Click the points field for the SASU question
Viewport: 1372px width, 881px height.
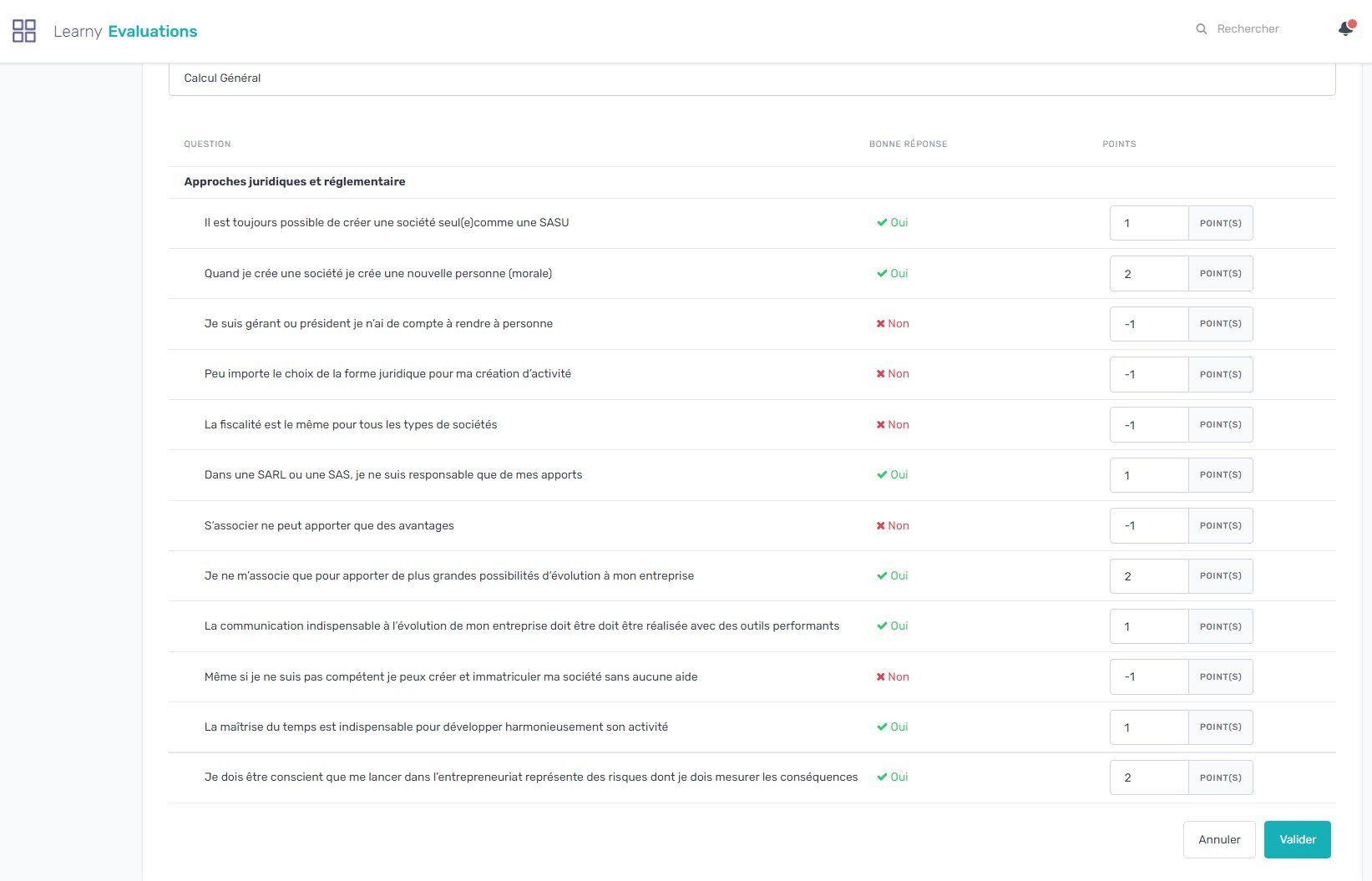click(1149, 224)
